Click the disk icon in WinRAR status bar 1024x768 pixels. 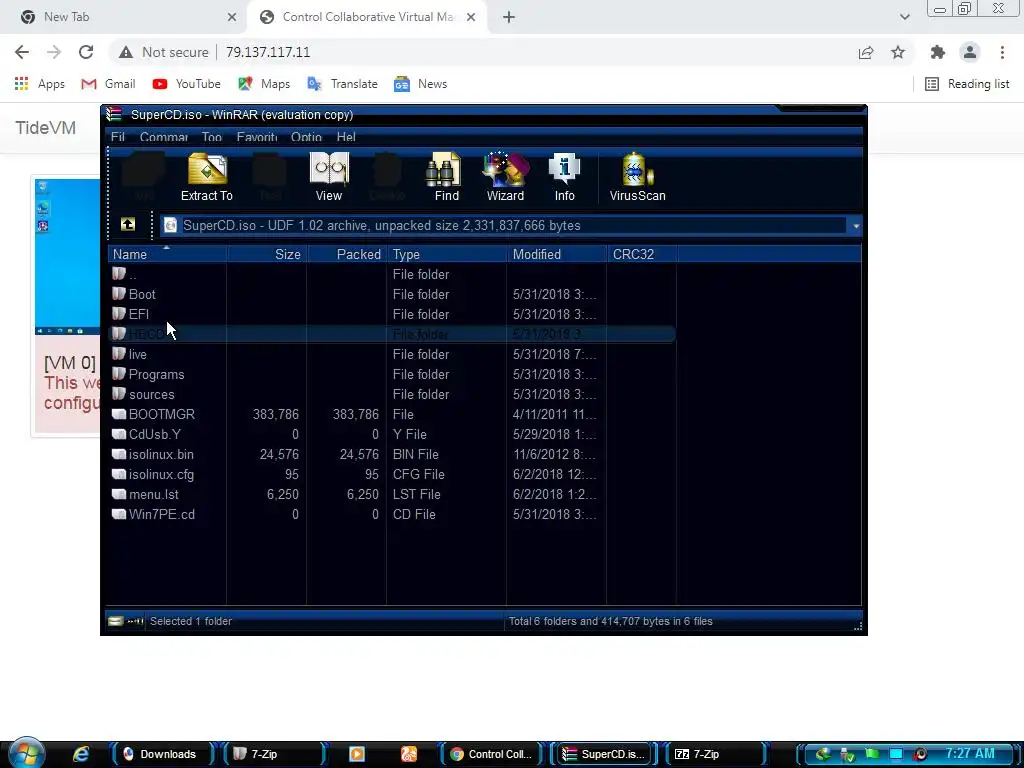coord(115,621)
